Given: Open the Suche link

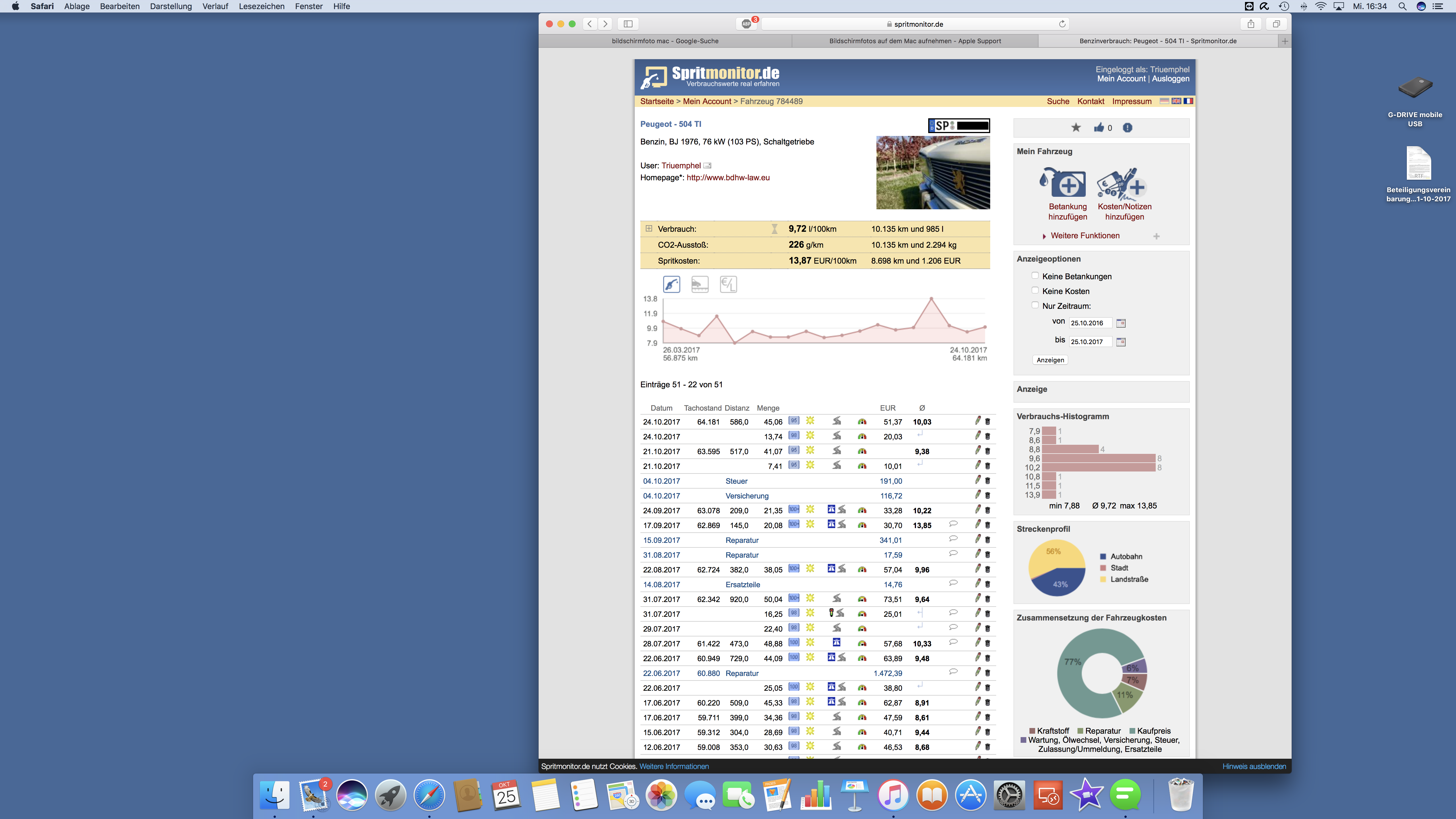Looking at the screenshot, I should coord(1058,102).
